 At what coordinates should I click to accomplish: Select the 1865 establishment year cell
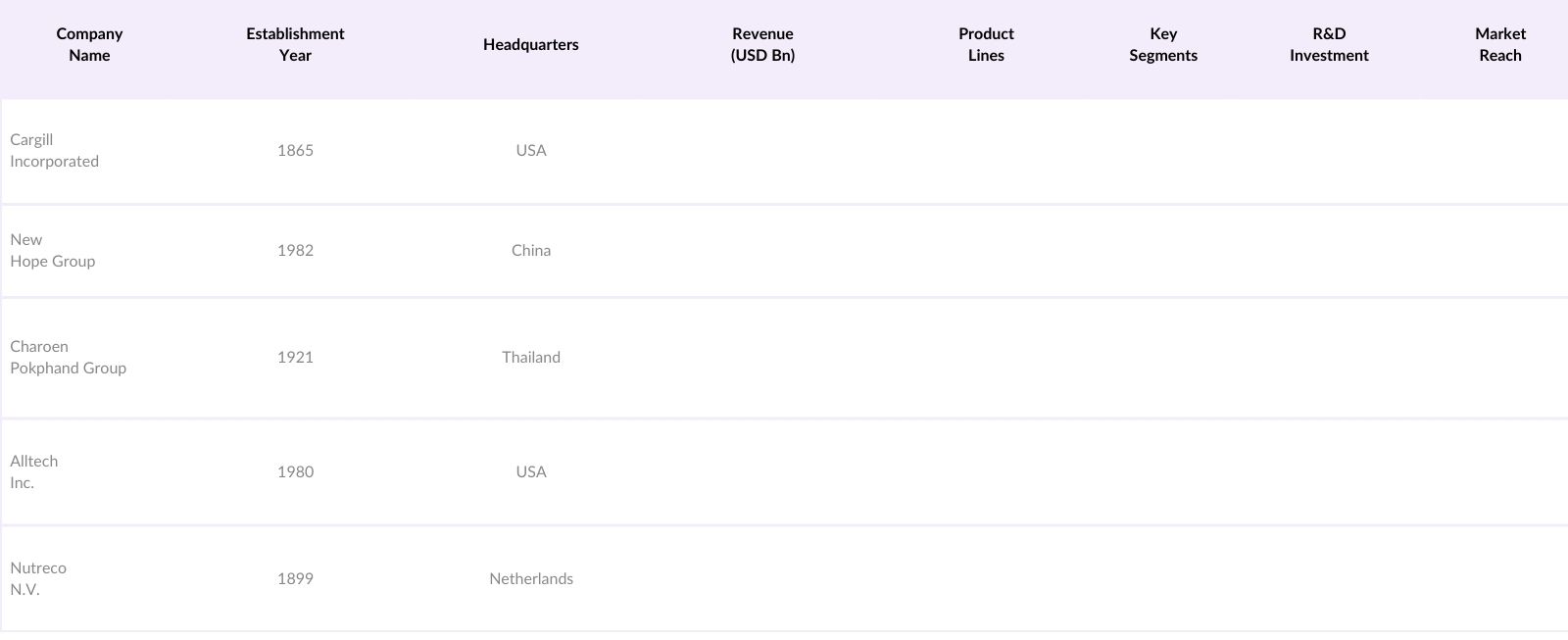tap(295, 151)
